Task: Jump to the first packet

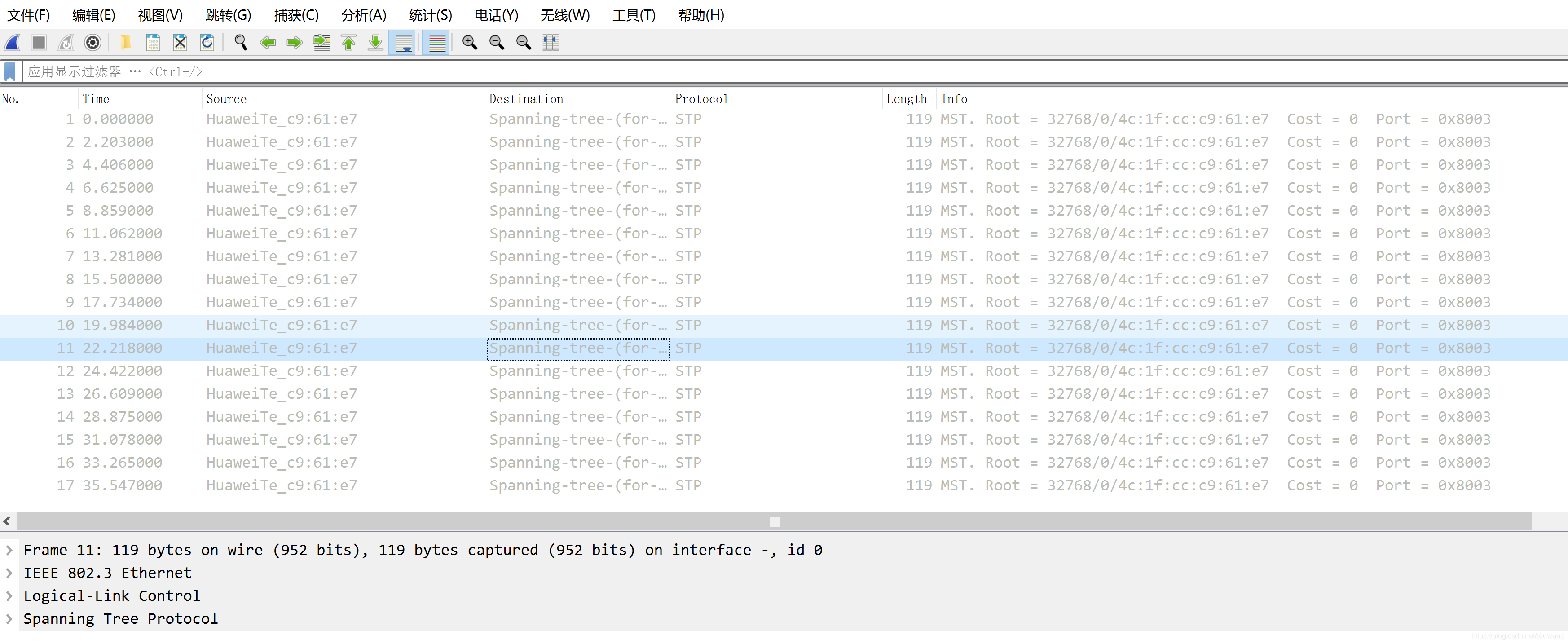Action: point(349,43)
